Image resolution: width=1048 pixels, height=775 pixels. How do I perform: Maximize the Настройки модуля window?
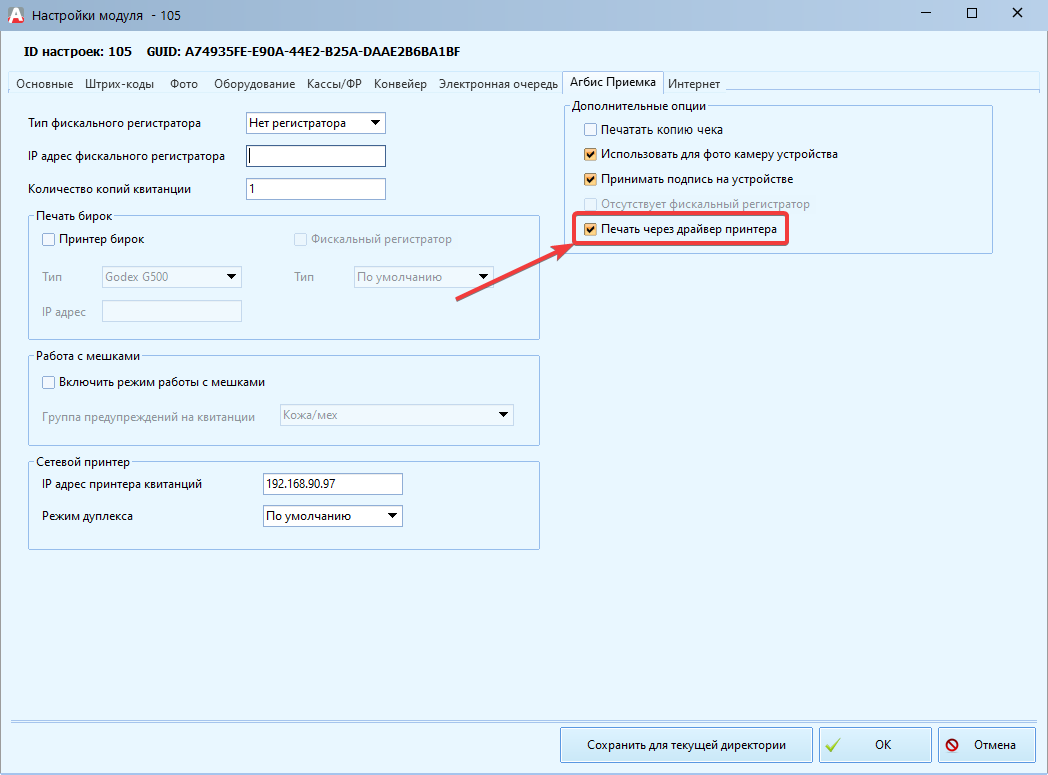point(972,13)
